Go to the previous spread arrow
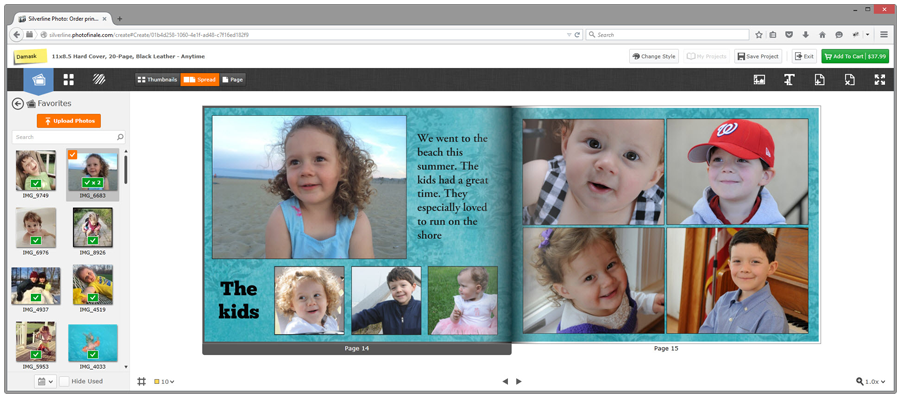The width and height of the screenshot is (900, 400). tap(505, 381)
